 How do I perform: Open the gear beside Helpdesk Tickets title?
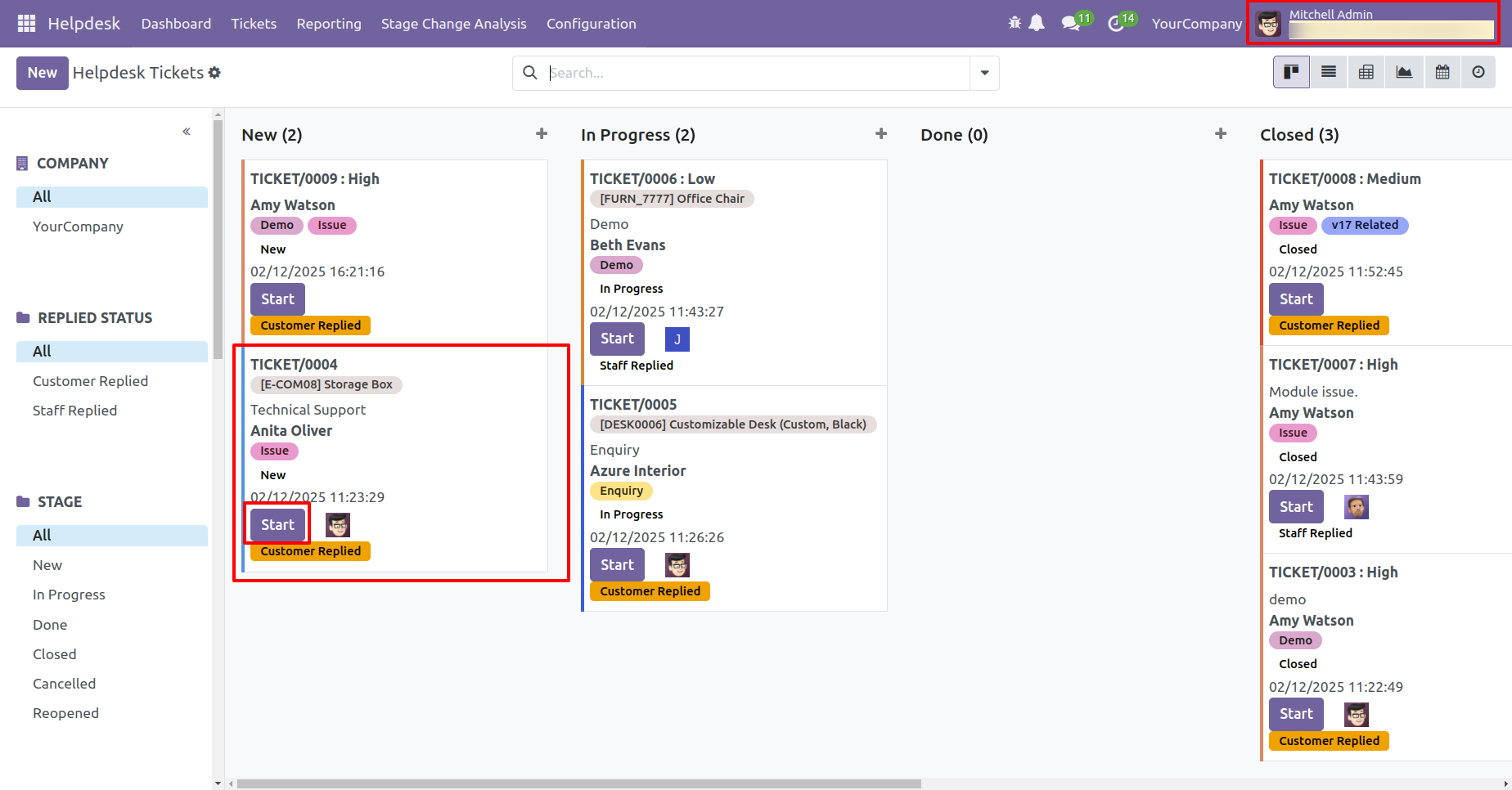(x=214, y=73)
